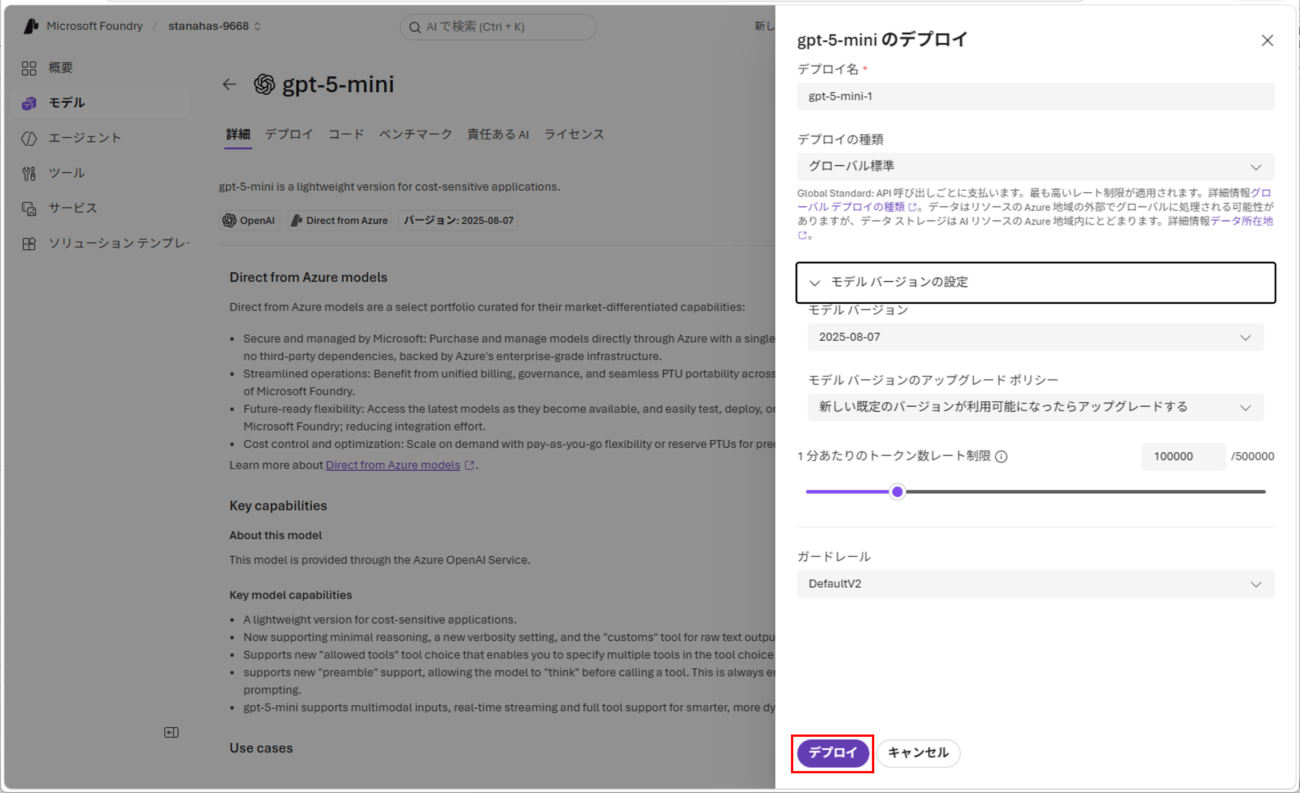Image resolution: width=1300 pixels, height=793 pixels.
Task: Click the 概要 overview icon in sidebar
Action: [29, 68]
